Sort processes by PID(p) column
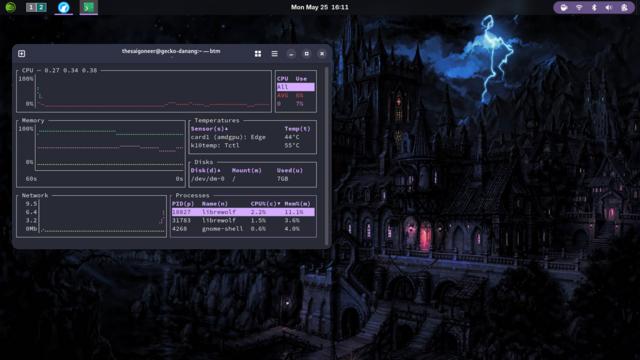640x360 pixels. pos(183,204)
